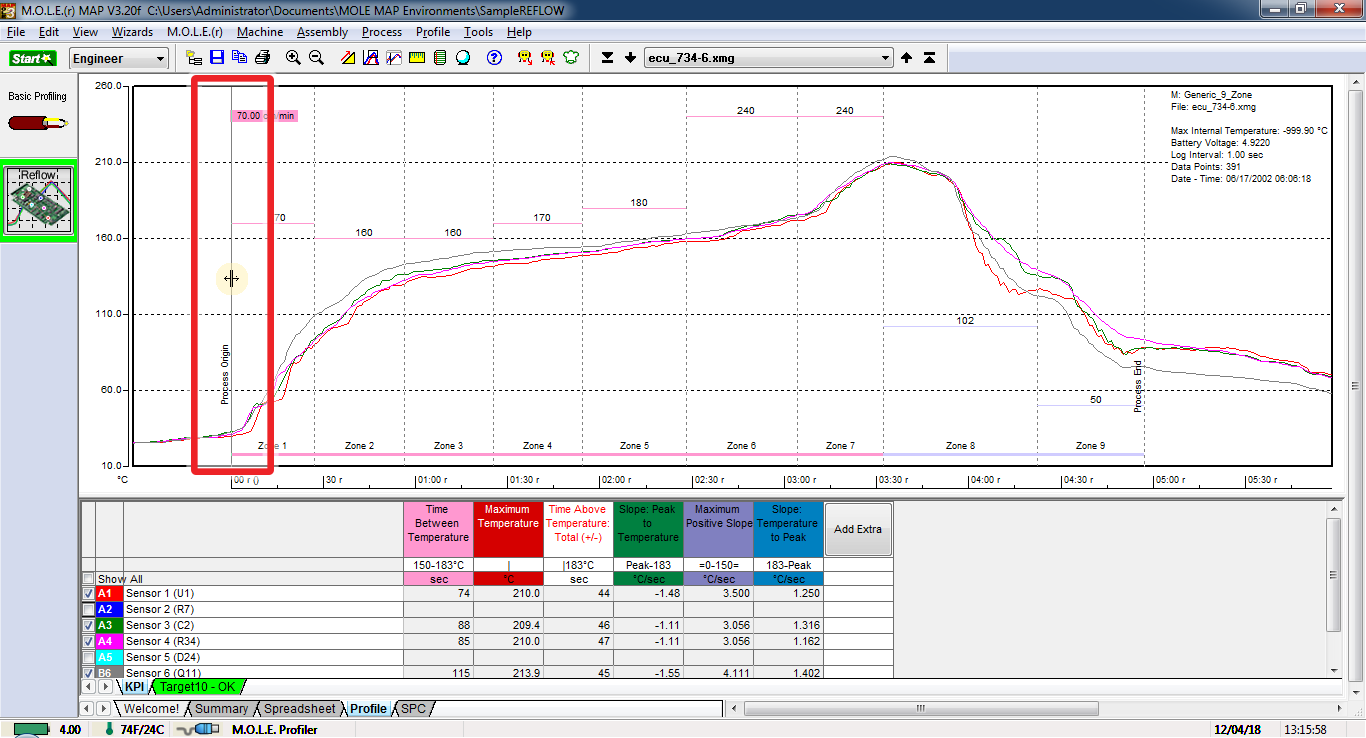
Task: Select the Reflow circuit board icon
Action: point(38,201)
